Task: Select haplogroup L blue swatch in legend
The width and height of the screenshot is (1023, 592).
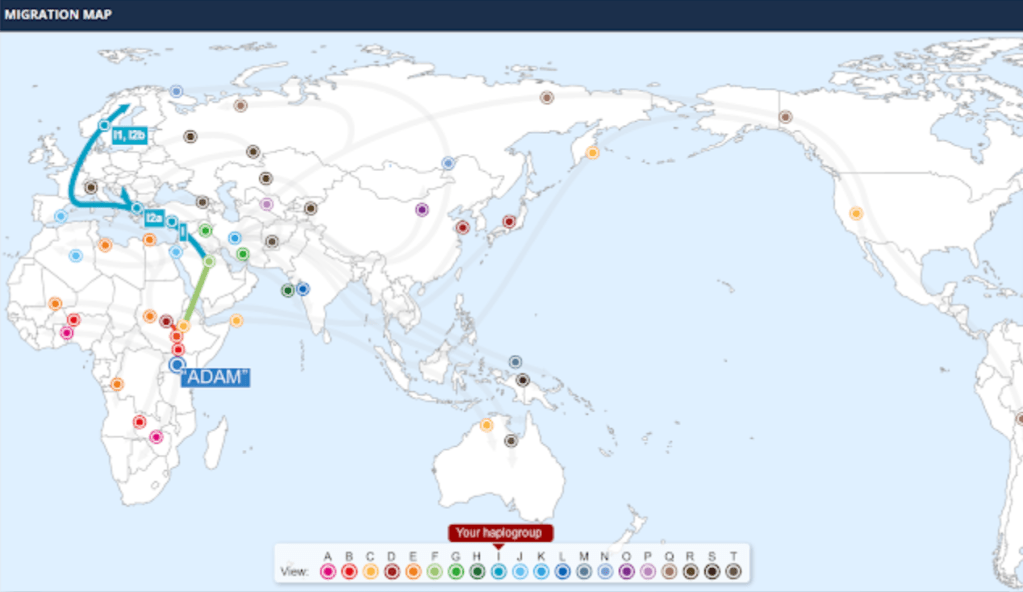Action: (562, 571)
